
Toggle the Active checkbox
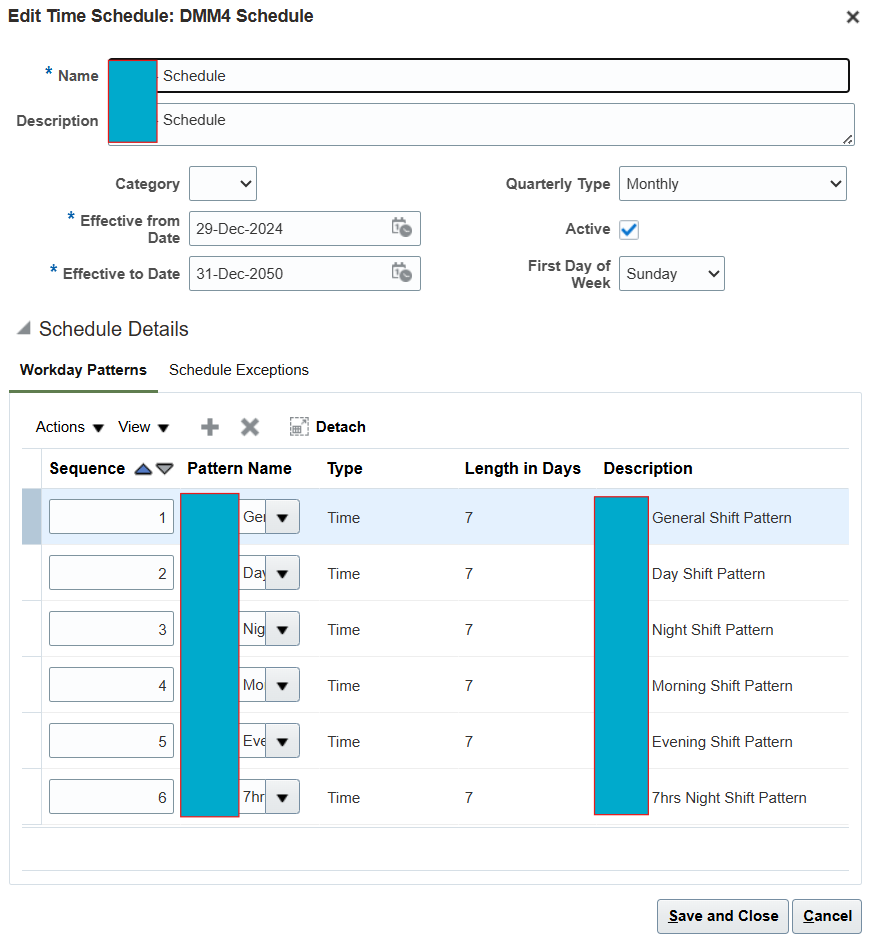click(629, 229)
